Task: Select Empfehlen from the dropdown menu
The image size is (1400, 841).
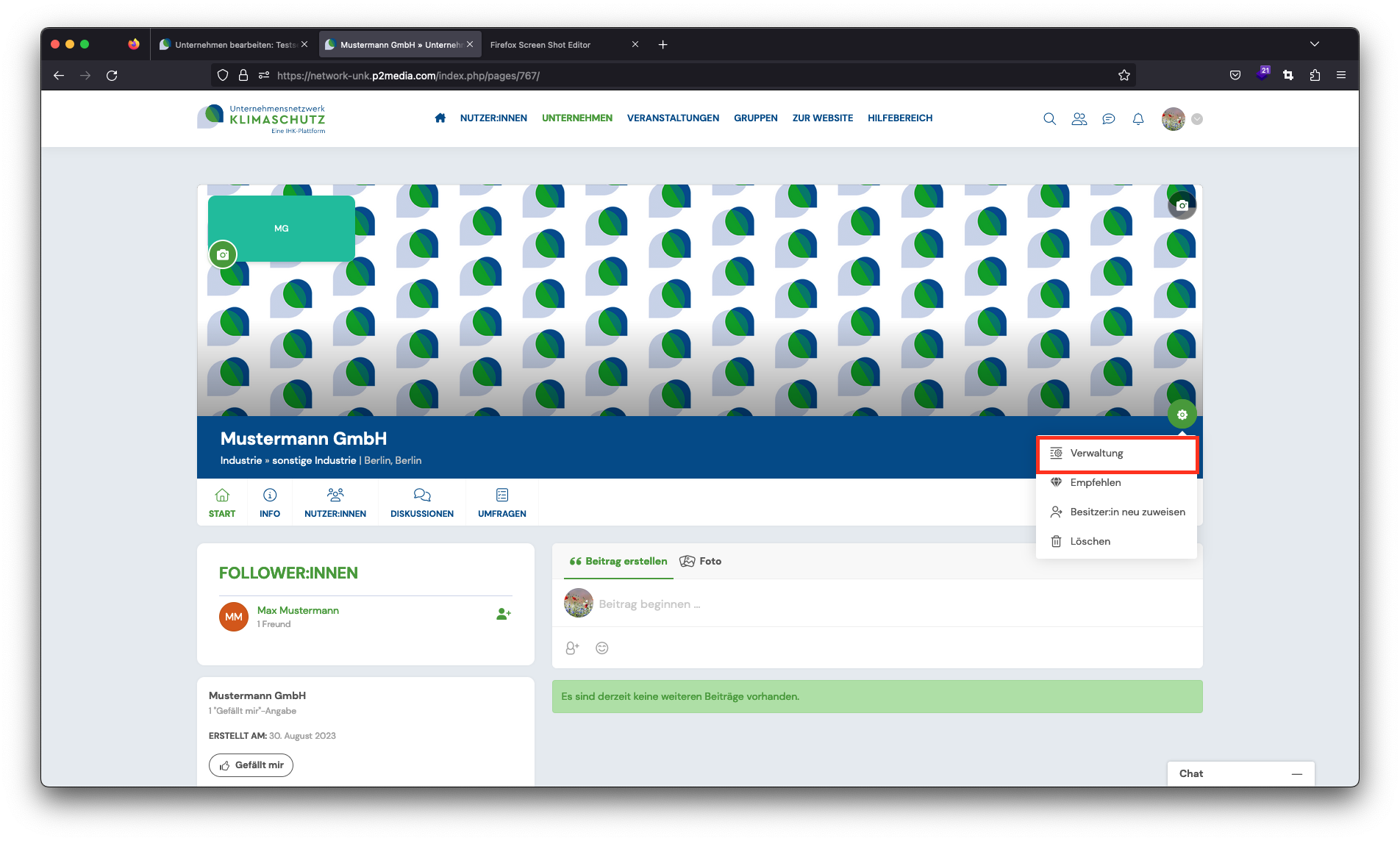Action: 1116,482
